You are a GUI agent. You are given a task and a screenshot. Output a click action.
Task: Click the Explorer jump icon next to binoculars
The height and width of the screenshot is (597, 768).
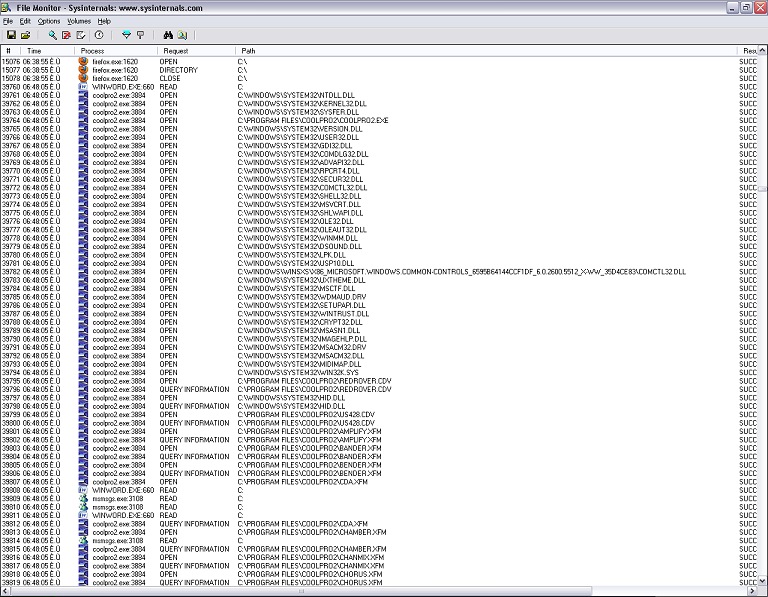pyautogui.click(x=182, y=35)
